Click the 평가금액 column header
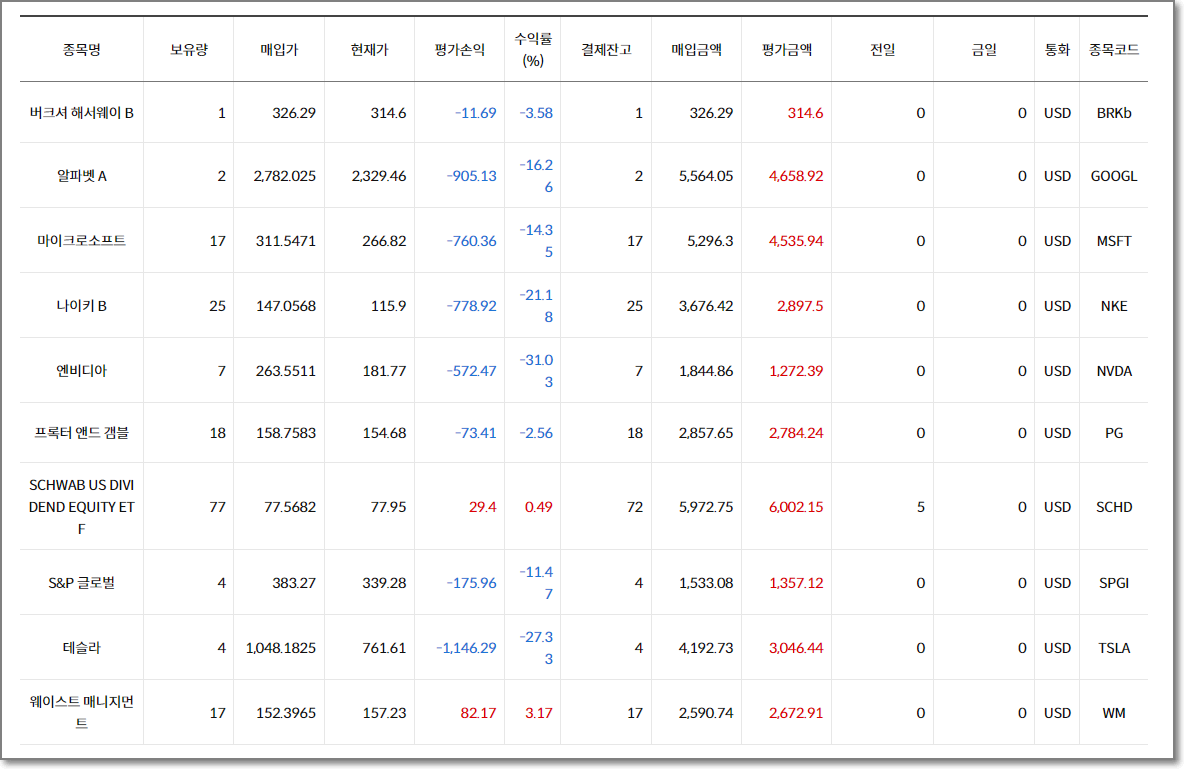 click(787, 50)
